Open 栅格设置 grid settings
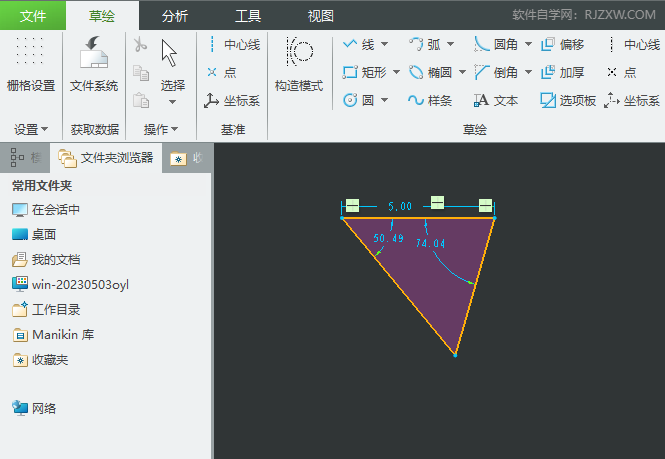 pos(31,64)
